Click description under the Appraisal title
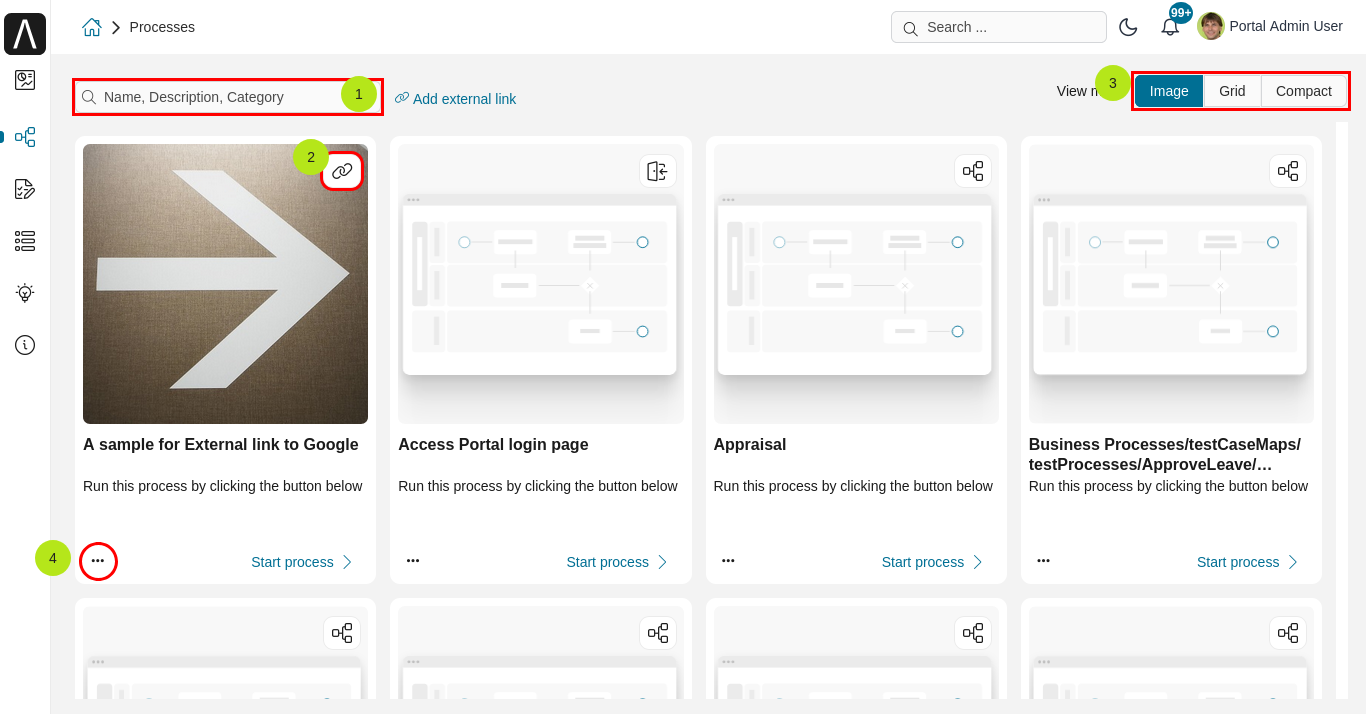 (853, 486)
